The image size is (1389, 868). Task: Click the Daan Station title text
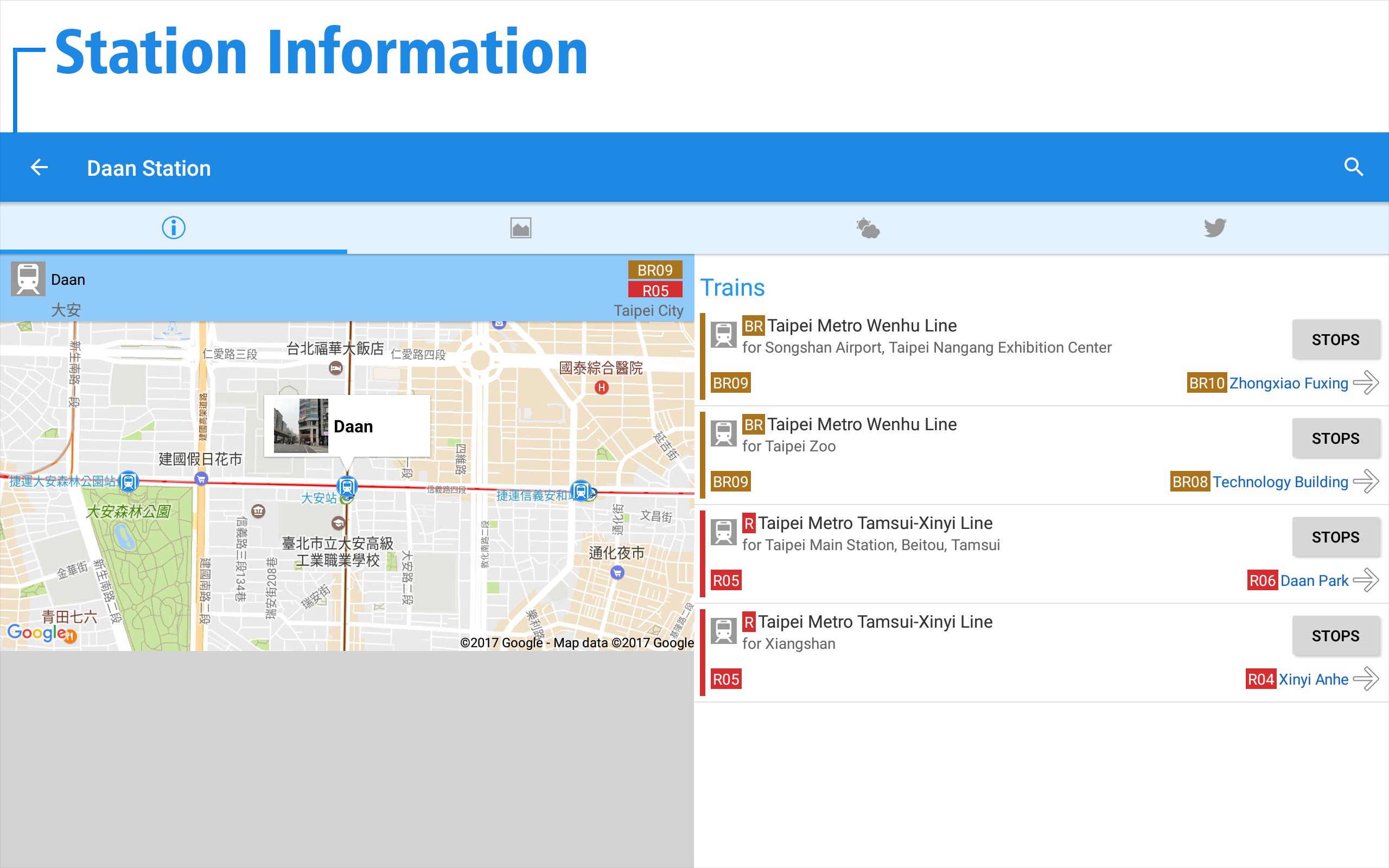[x=149, y=168]
